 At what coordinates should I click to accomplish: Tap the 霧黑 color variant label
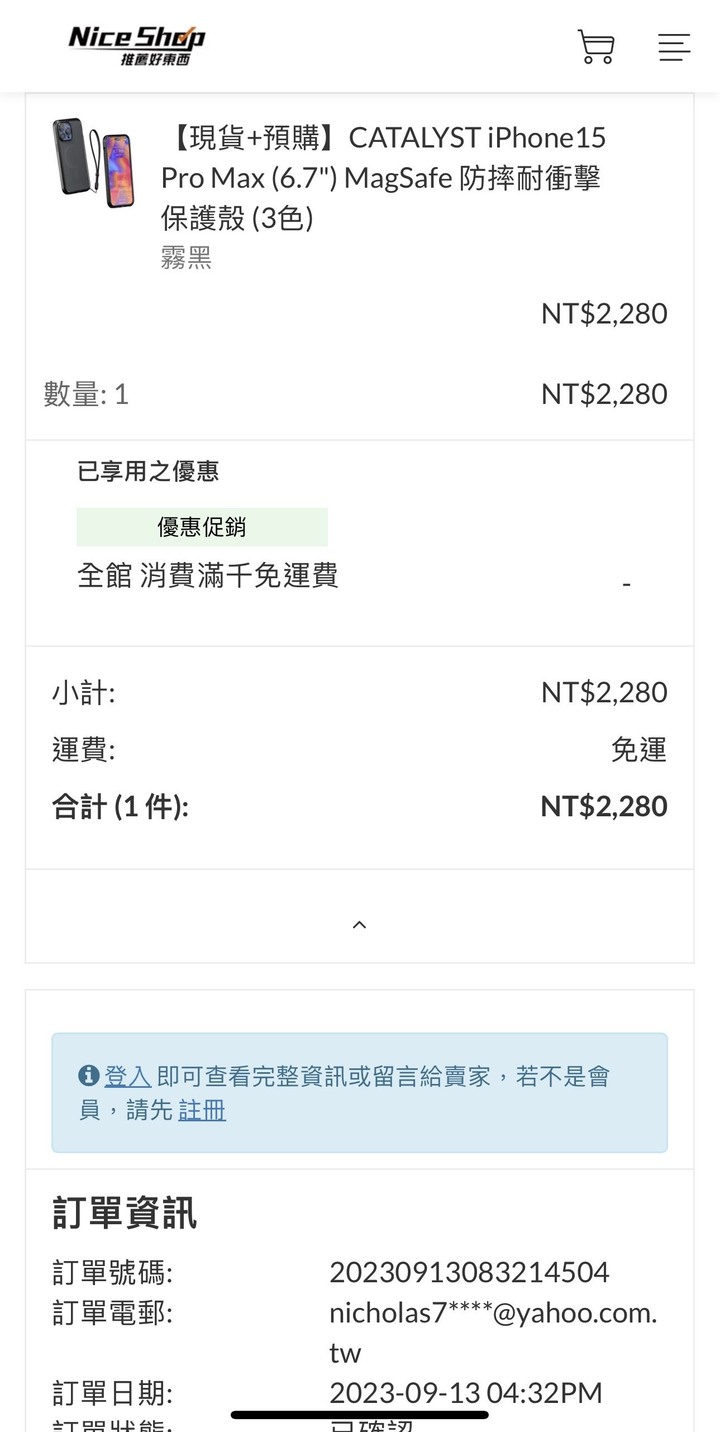(x=186, y=258)
